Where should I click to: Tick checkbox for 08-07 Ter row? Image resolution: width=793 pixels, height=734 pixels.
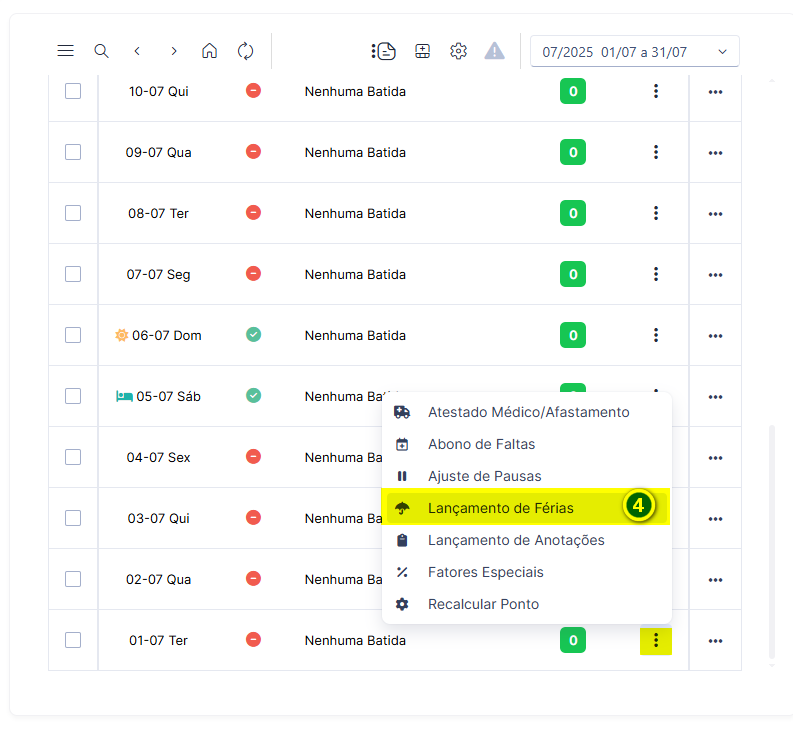73,213
